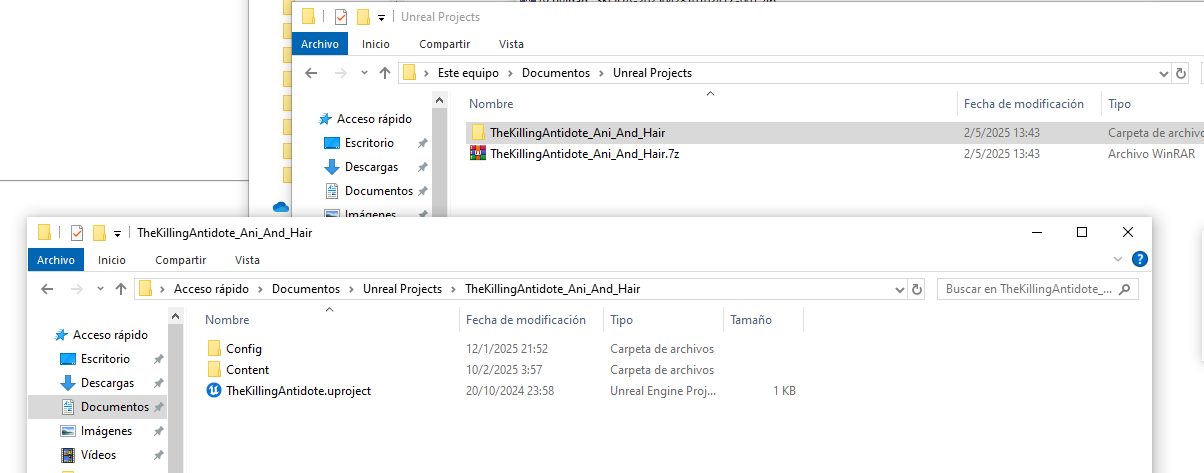Screen dimensions: 1204x473
Task: Open Escritorio in Unreal Projects window sidebar
Action: pos(369,143)
